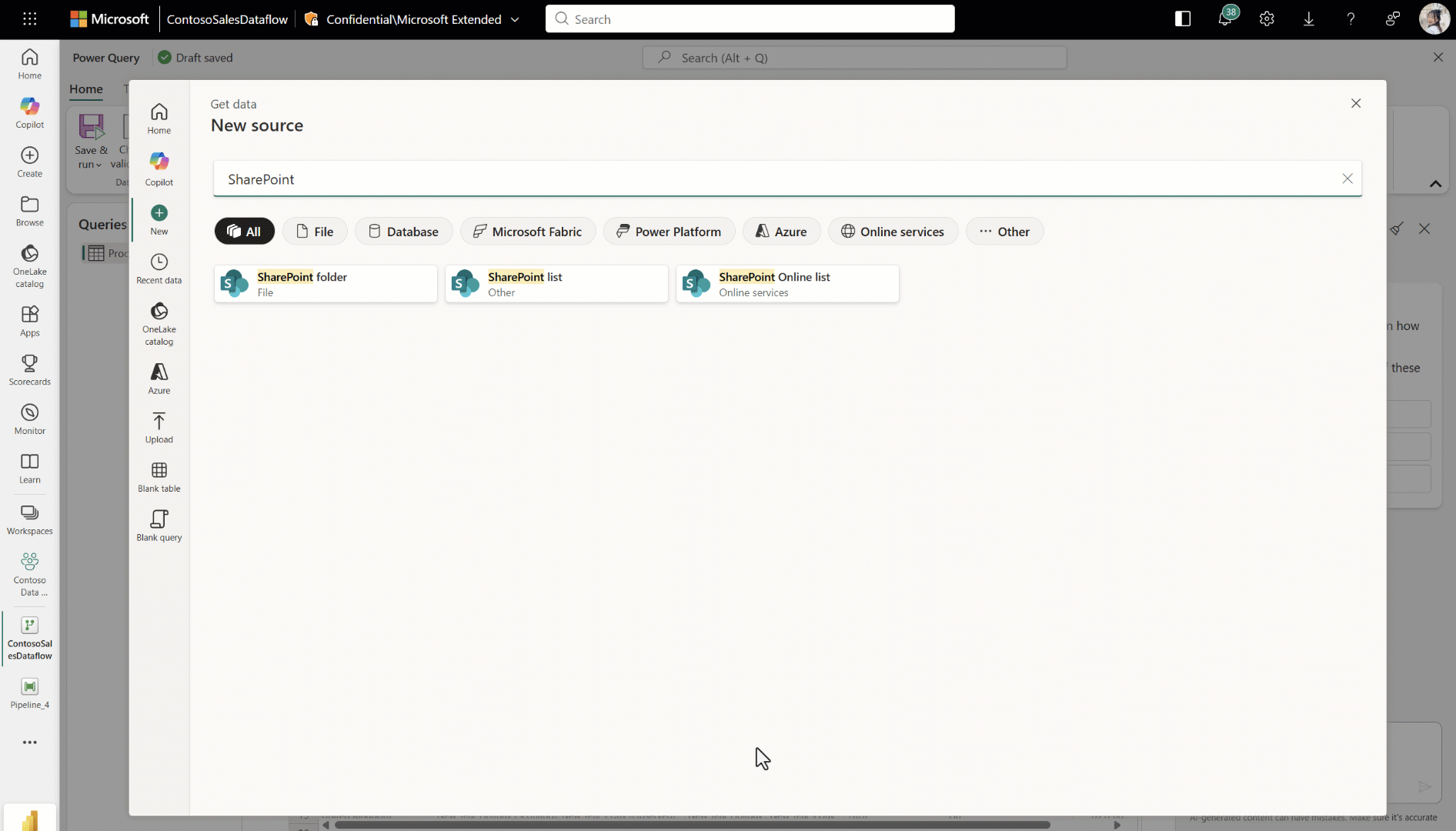Expand the Confidential sensitivity label dropdown
Screen dimensions: 1456x831
pos(515,20)
